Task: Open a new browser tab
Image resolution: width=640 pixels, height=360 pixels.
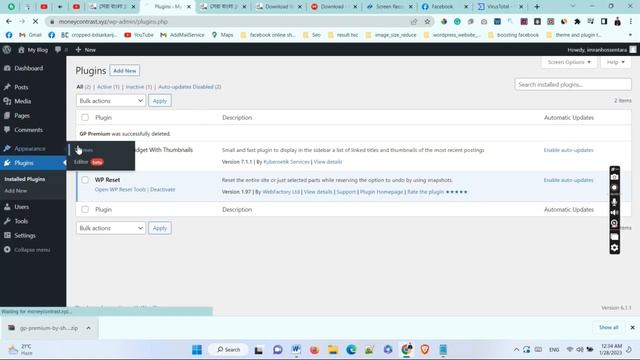Action: coord(537,7)
